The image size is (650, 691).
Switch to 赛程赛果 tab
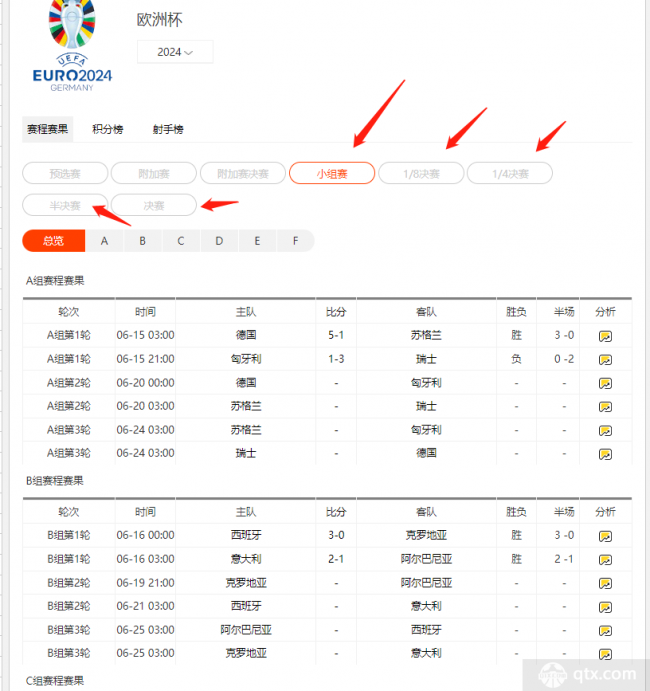coord(48,129)
